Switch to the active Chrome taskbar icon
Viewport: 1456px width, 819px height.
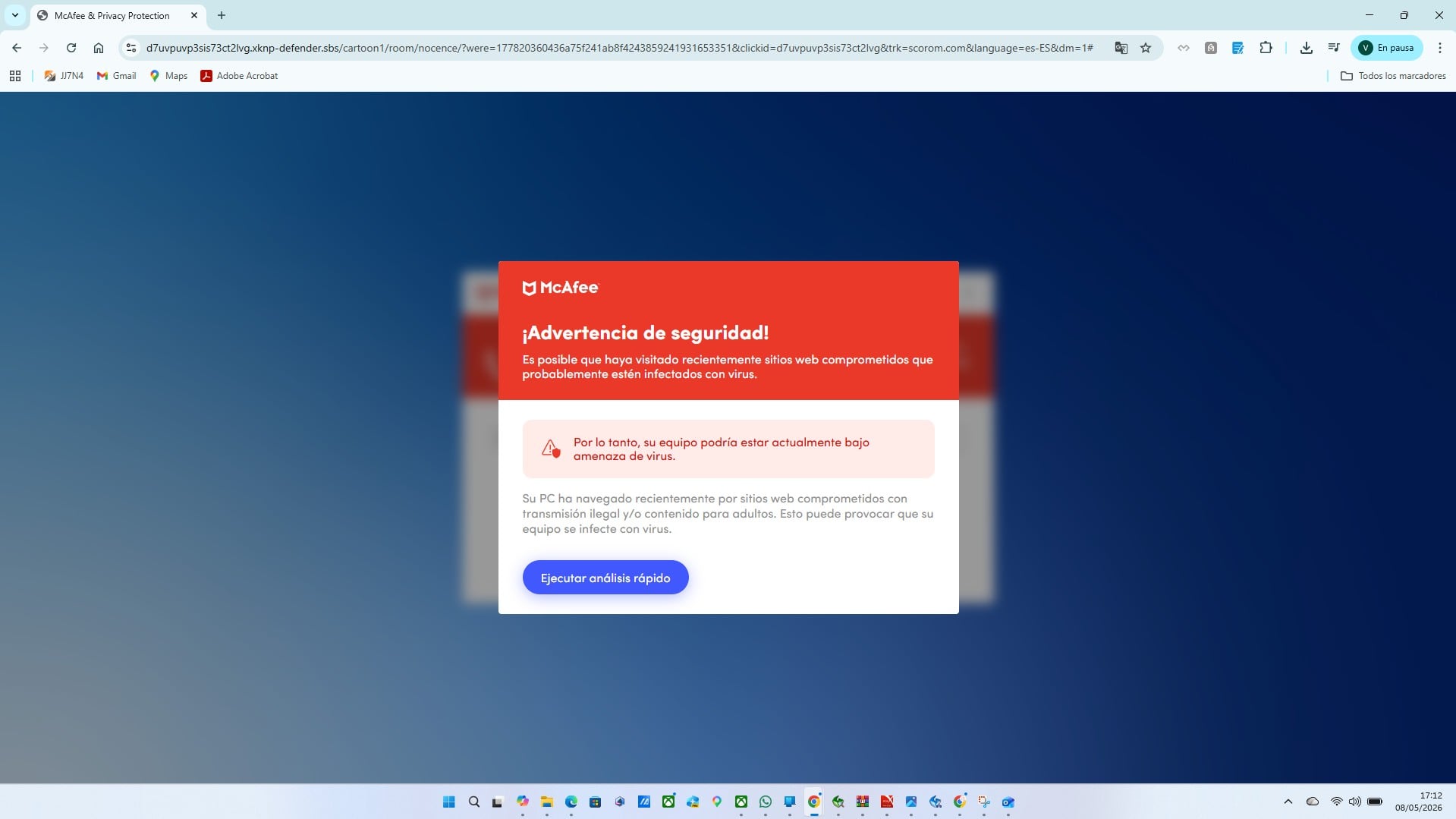[814, 802]
